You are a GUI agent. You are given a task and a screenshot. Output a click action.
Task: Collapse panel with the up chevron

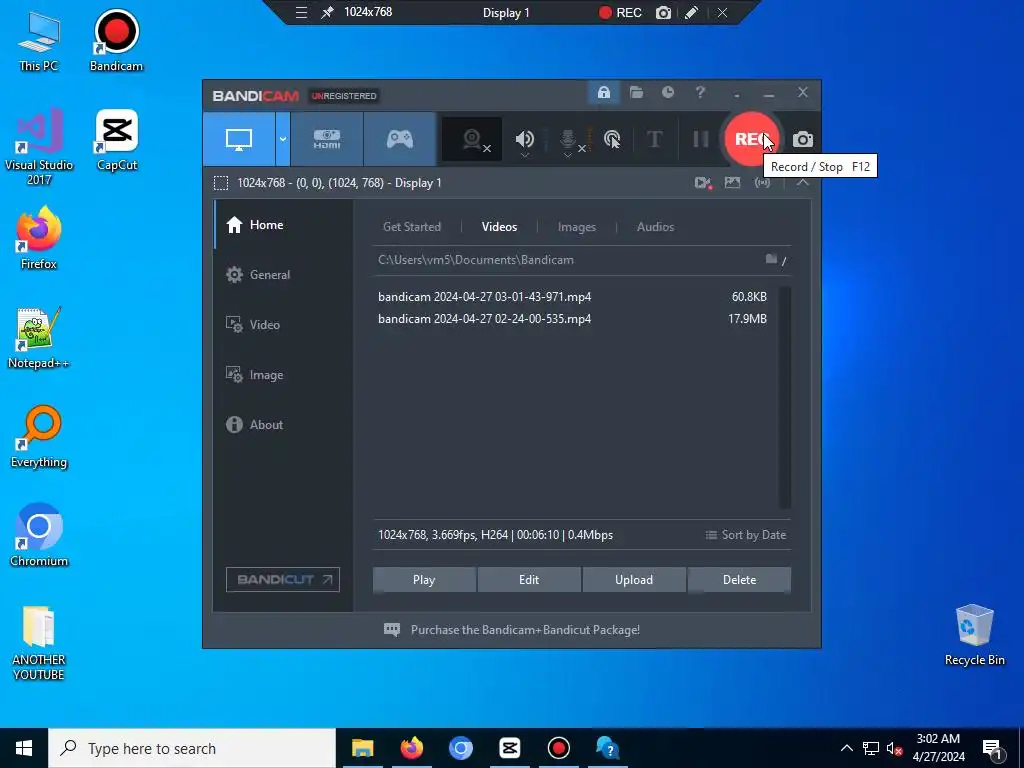[x=803, y=183]
